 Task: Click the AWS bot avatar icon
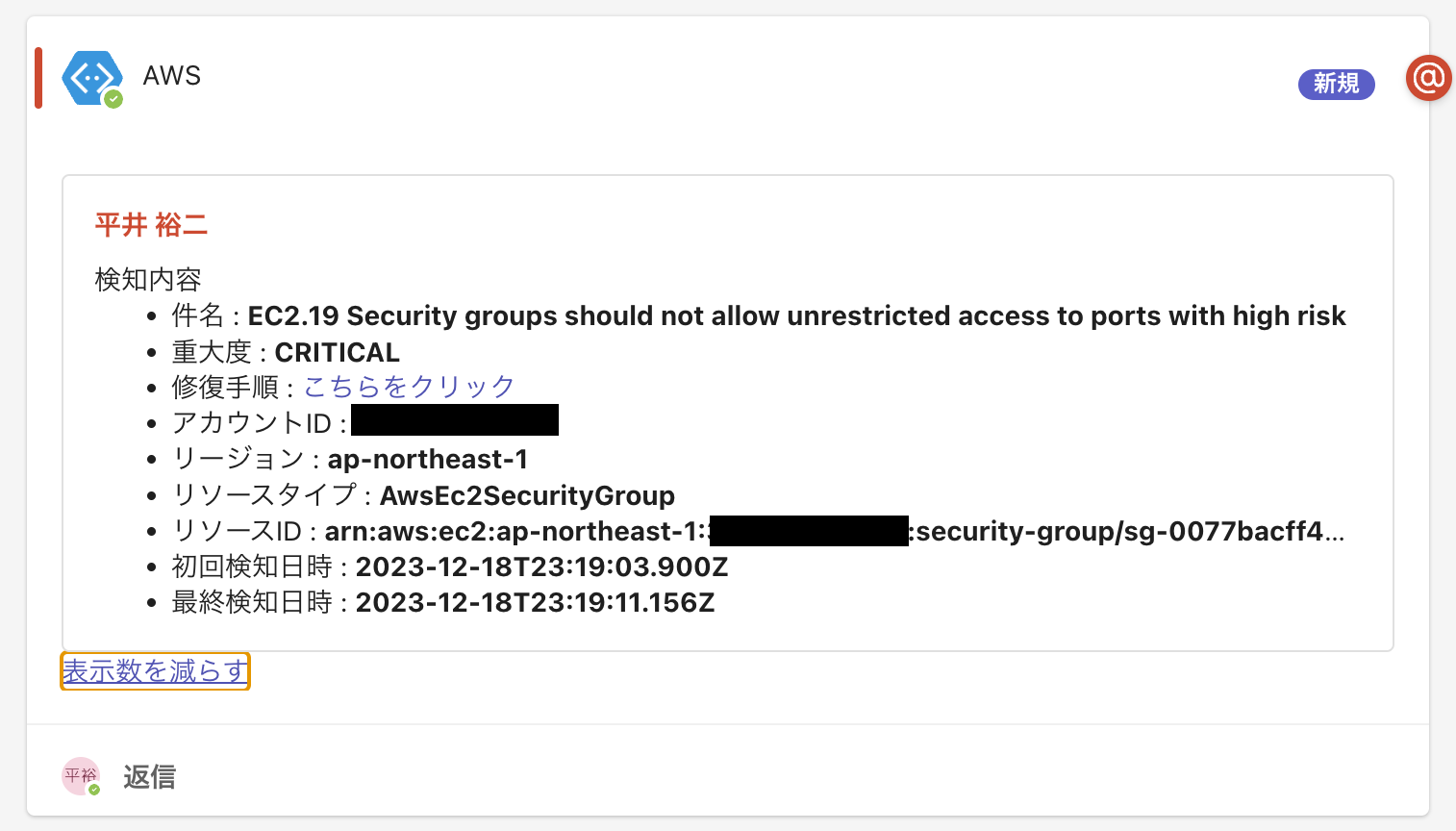(x=91, y=77)
